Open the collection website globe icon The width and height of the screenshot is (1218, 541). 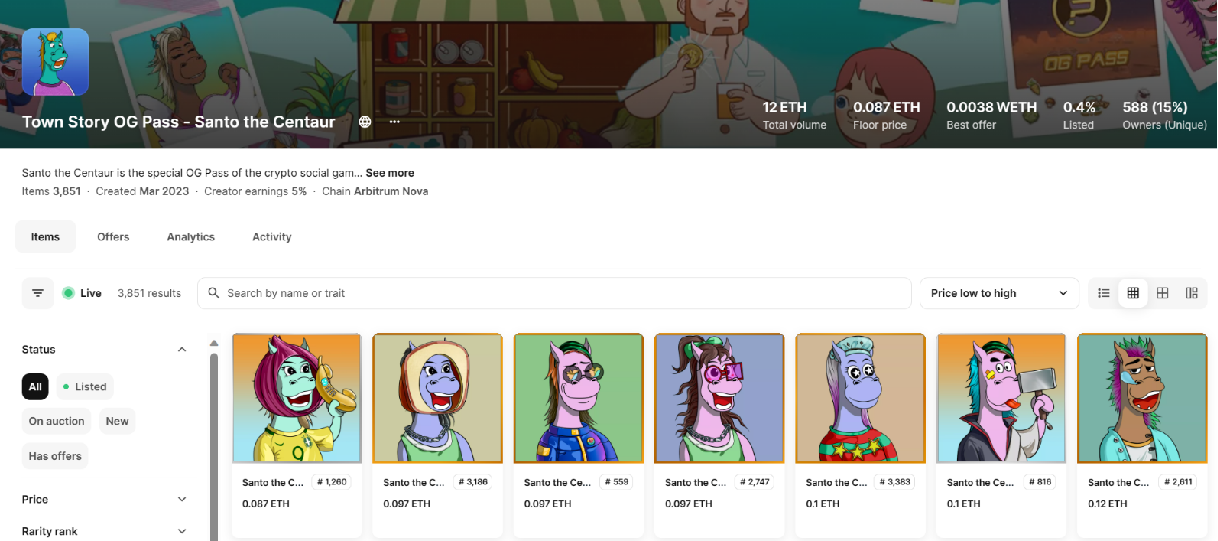coord(365,121)
